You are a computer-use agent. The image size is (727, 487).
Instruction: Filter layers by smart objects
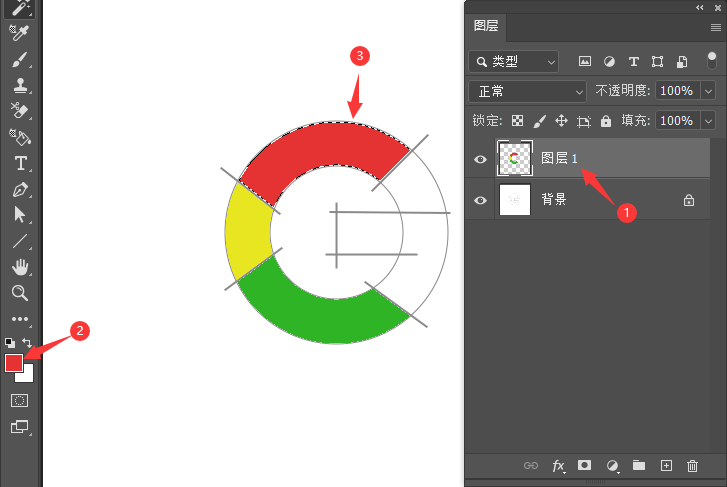(x=682, y=62)
